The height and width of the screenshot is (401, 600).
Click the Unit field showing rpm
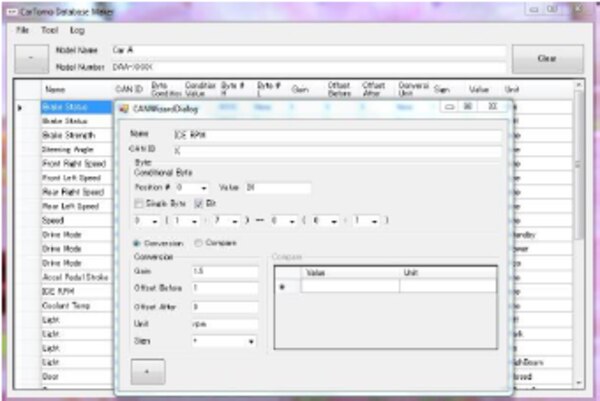[225, 324]
